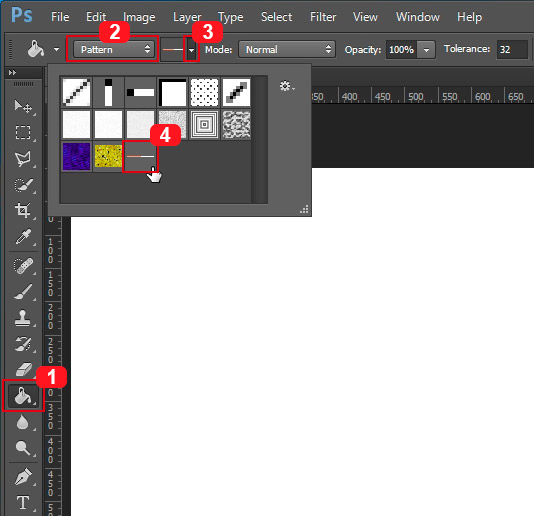Select the Blur tool
The width and height of the screenshot is (534, 516).
click(x=23, y=422)
